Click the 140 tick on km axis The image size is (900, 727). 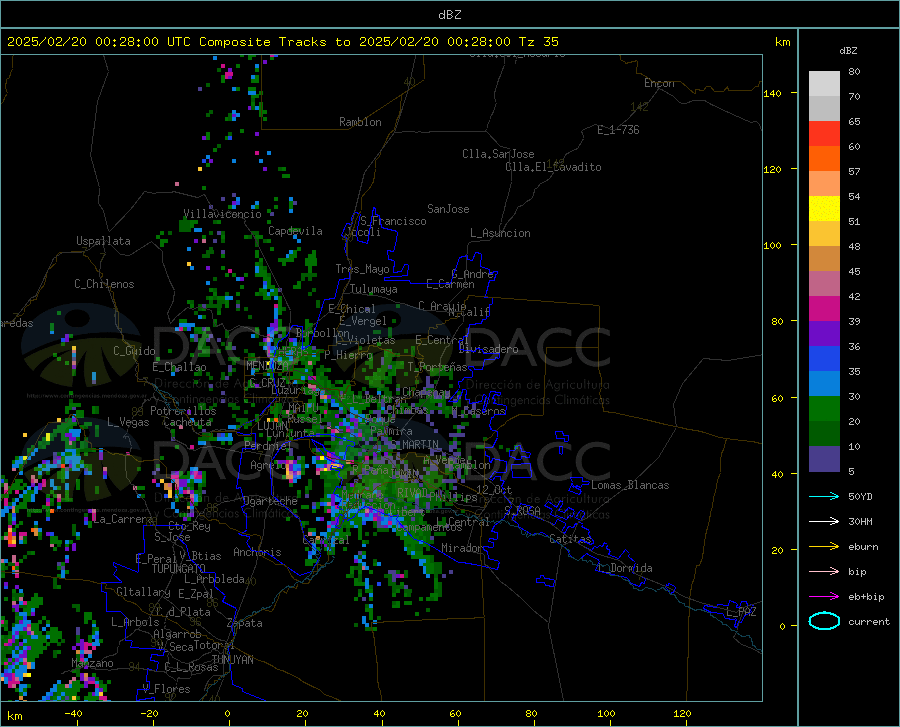(772, 93)
